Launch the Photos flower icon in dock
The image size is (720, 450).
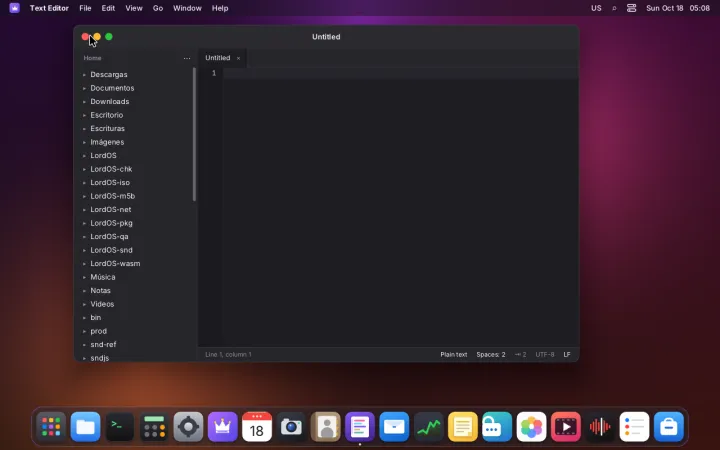pyautogui.click(x=531, y=427)
